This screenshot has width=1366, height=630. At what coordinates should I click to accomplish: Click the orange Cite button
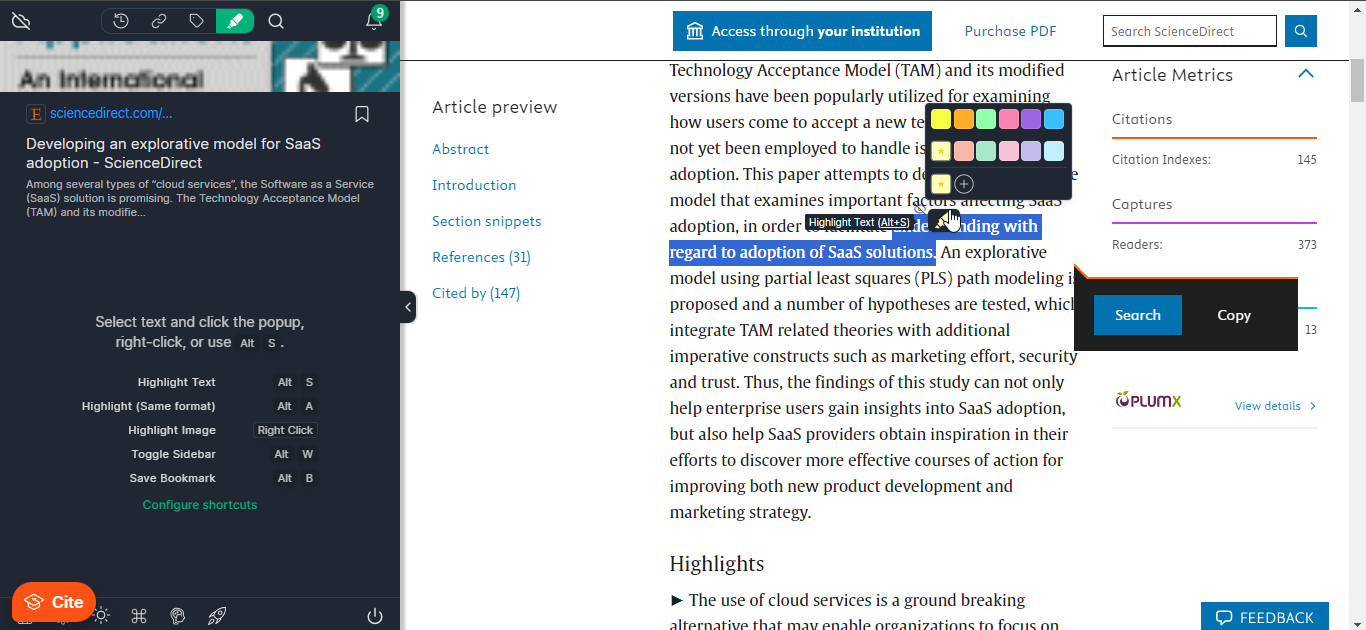pos(54,602)
